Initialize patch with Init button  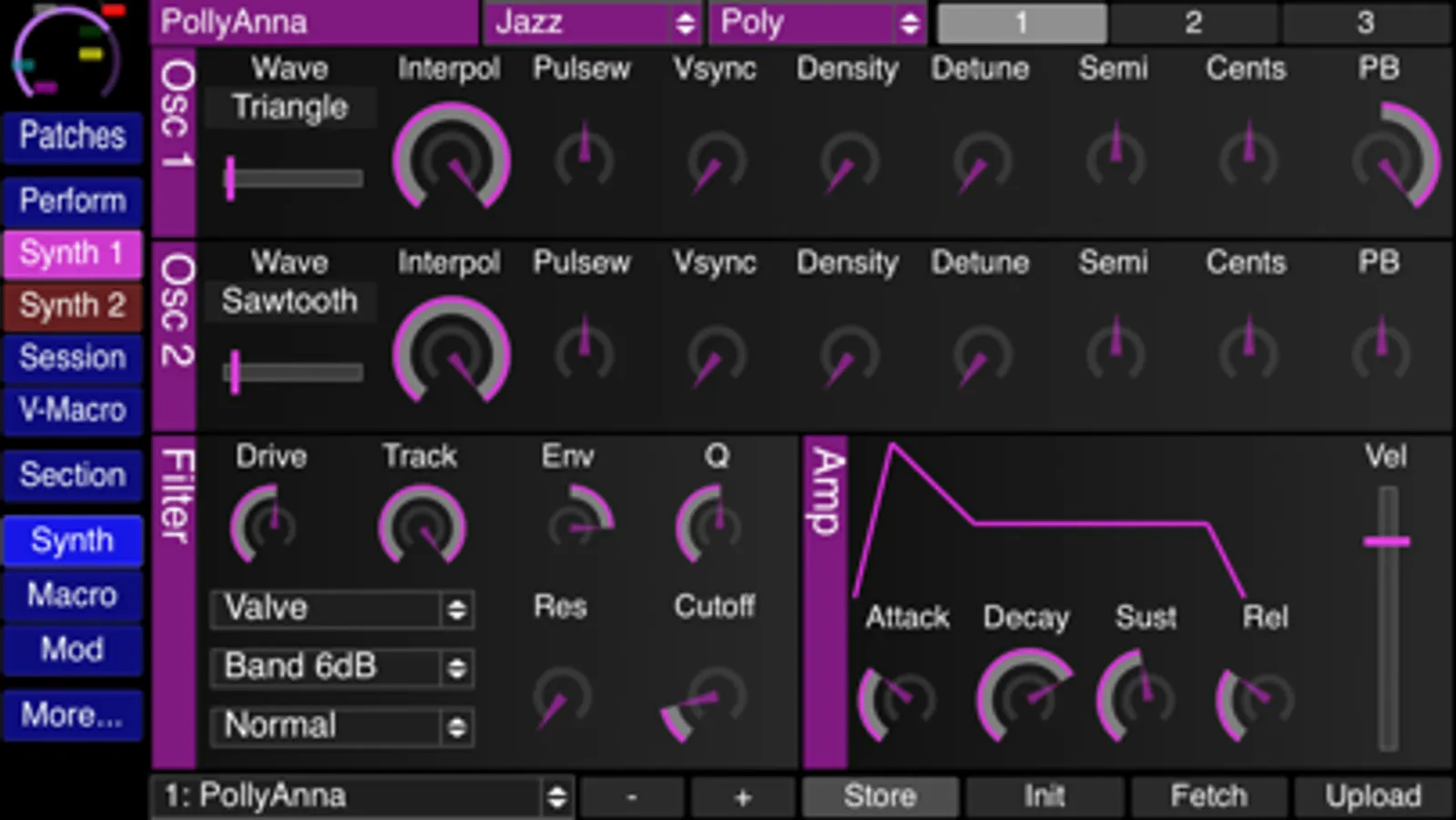pyautogui.click(x=1044, y=797)
